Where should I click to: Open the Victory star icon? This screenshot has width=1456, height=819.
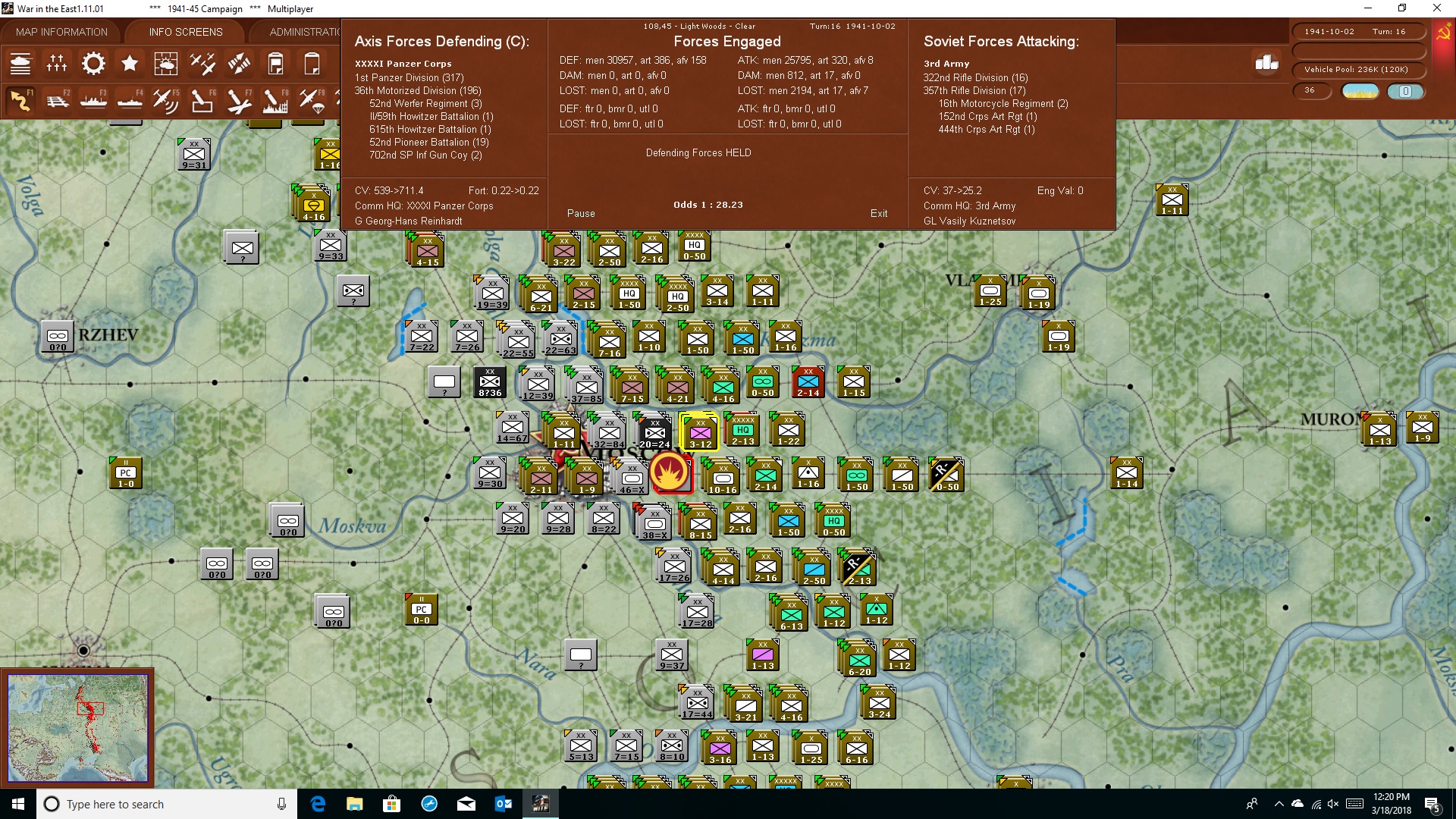pyautogui.click(x=130, y=64)
